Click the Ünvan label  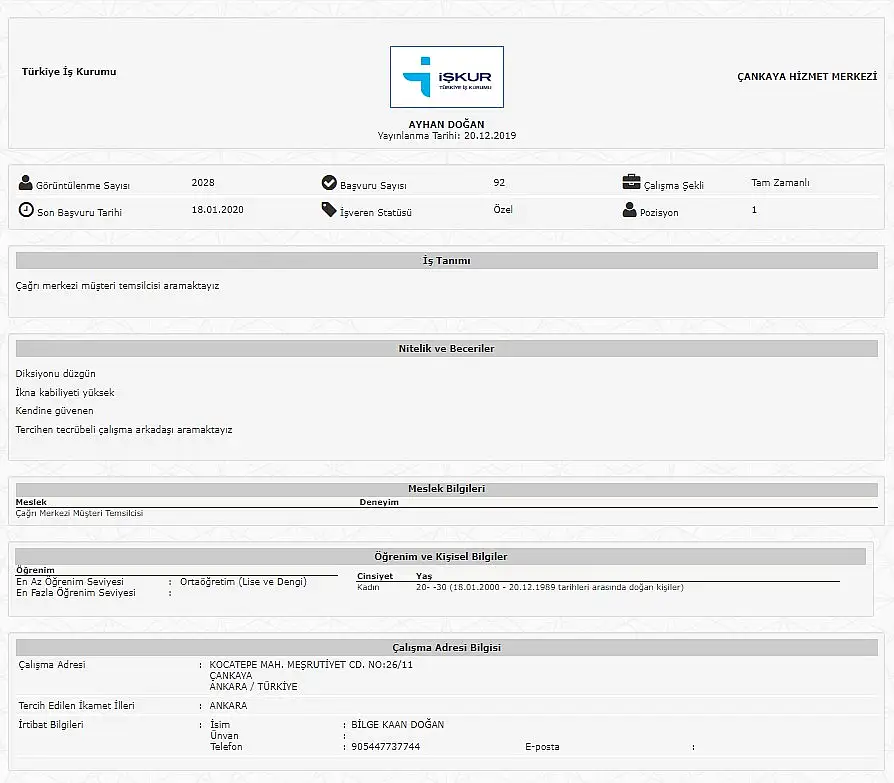224,736
